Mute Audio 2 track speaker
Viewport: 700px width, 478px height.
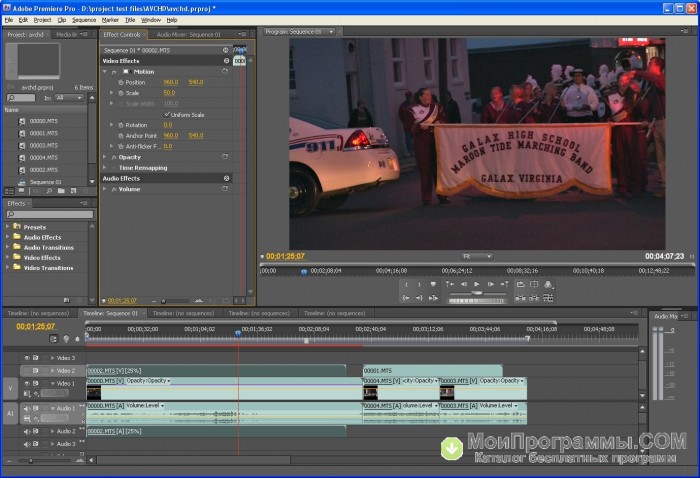tap(27, 432)
